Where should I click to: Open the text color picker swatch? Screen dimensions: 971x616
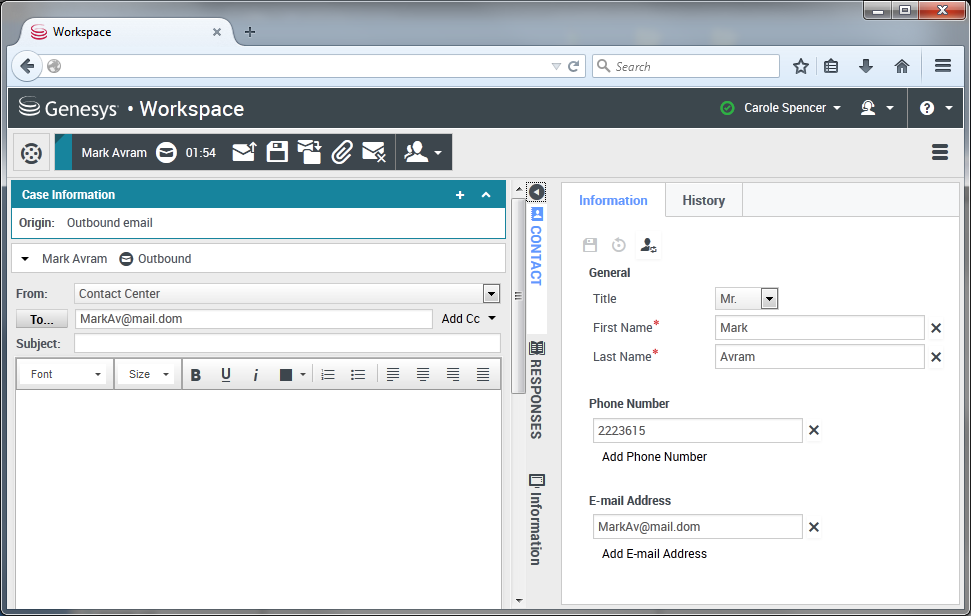[x=286, y=375]
